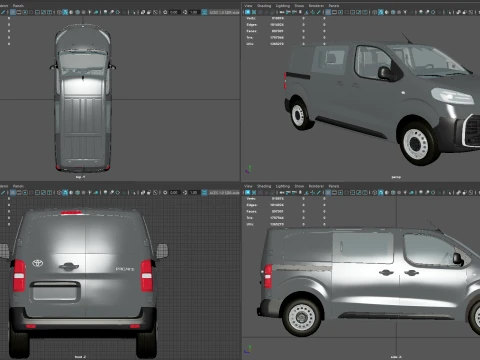This screenshot has width=480, height=360.
Task: Click Gamma value field in front view panel
Action: click(194, 192)
